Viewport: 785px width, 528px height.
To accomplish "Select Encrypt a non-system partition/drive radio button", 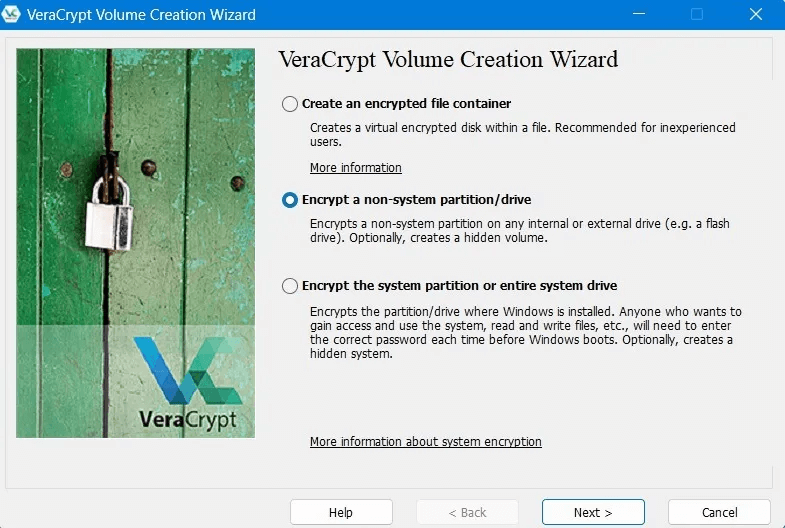I will tap(290, 200).
